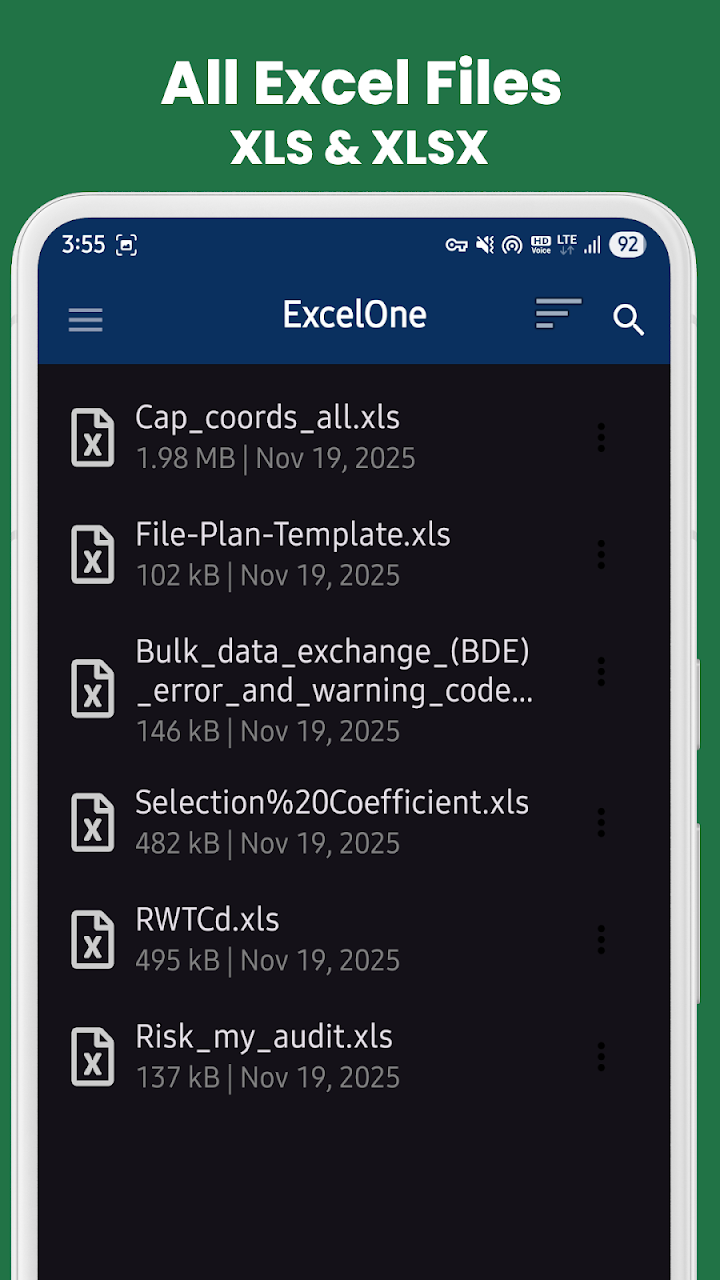Open more options for Risk_my_audit.xls

[x=601, y=1056]
